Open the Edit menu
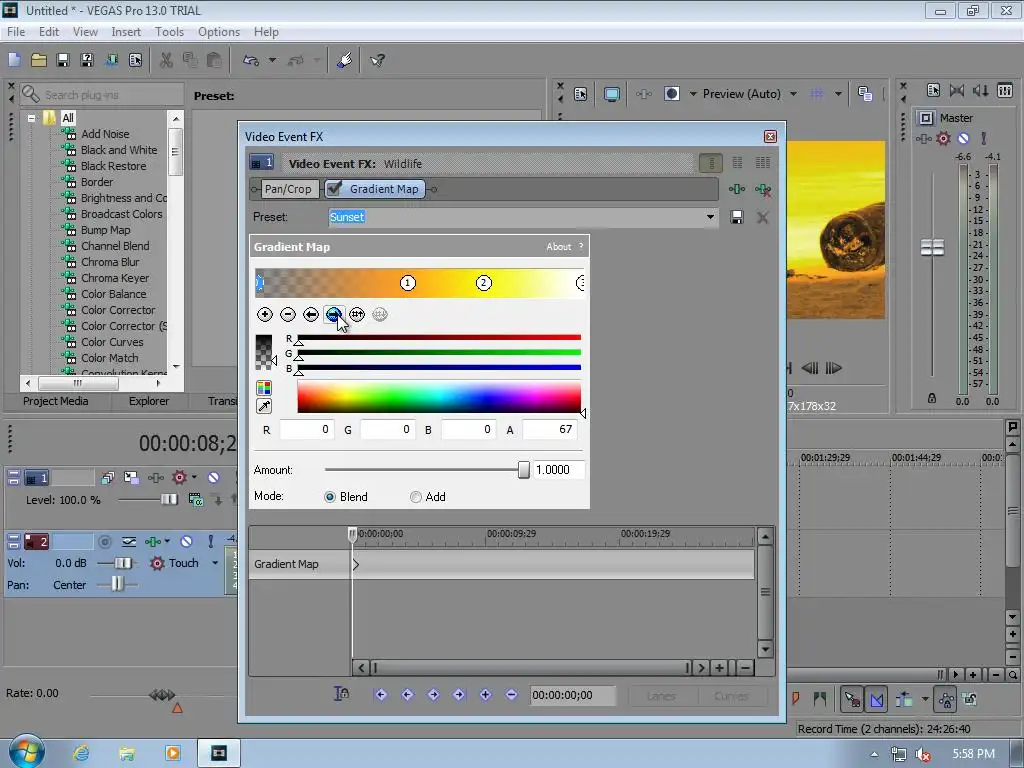 tap(49, 31)
